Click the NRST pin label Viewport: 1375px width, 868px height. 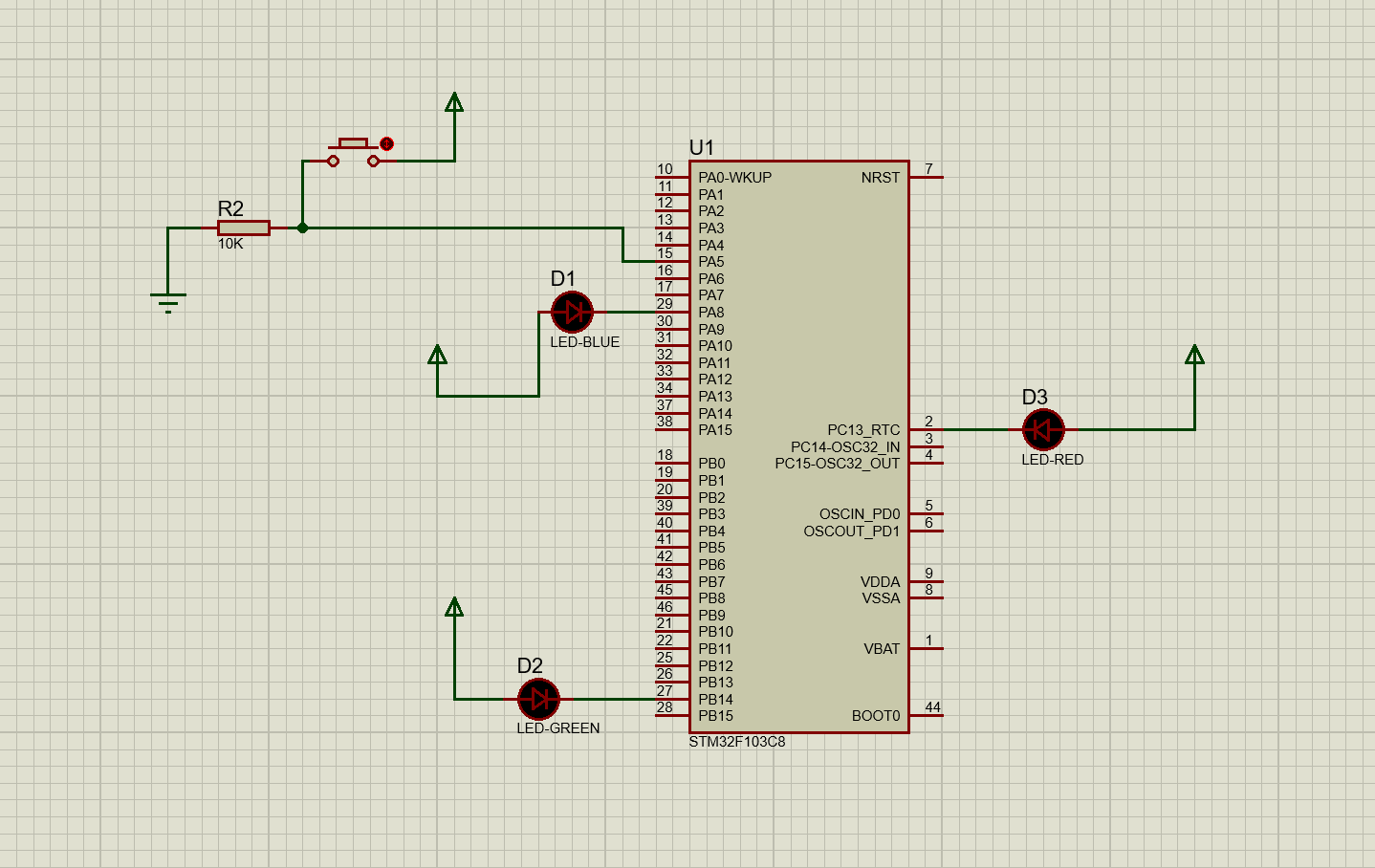[881, 178]
